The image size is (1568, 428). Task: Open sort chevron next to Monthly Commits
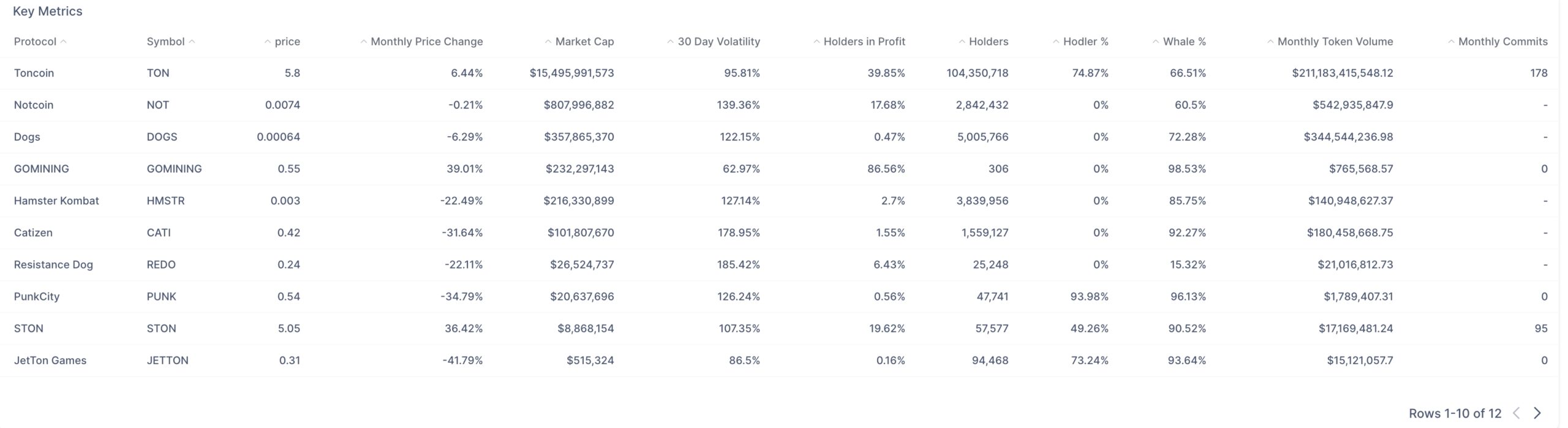coord(1450,41)
